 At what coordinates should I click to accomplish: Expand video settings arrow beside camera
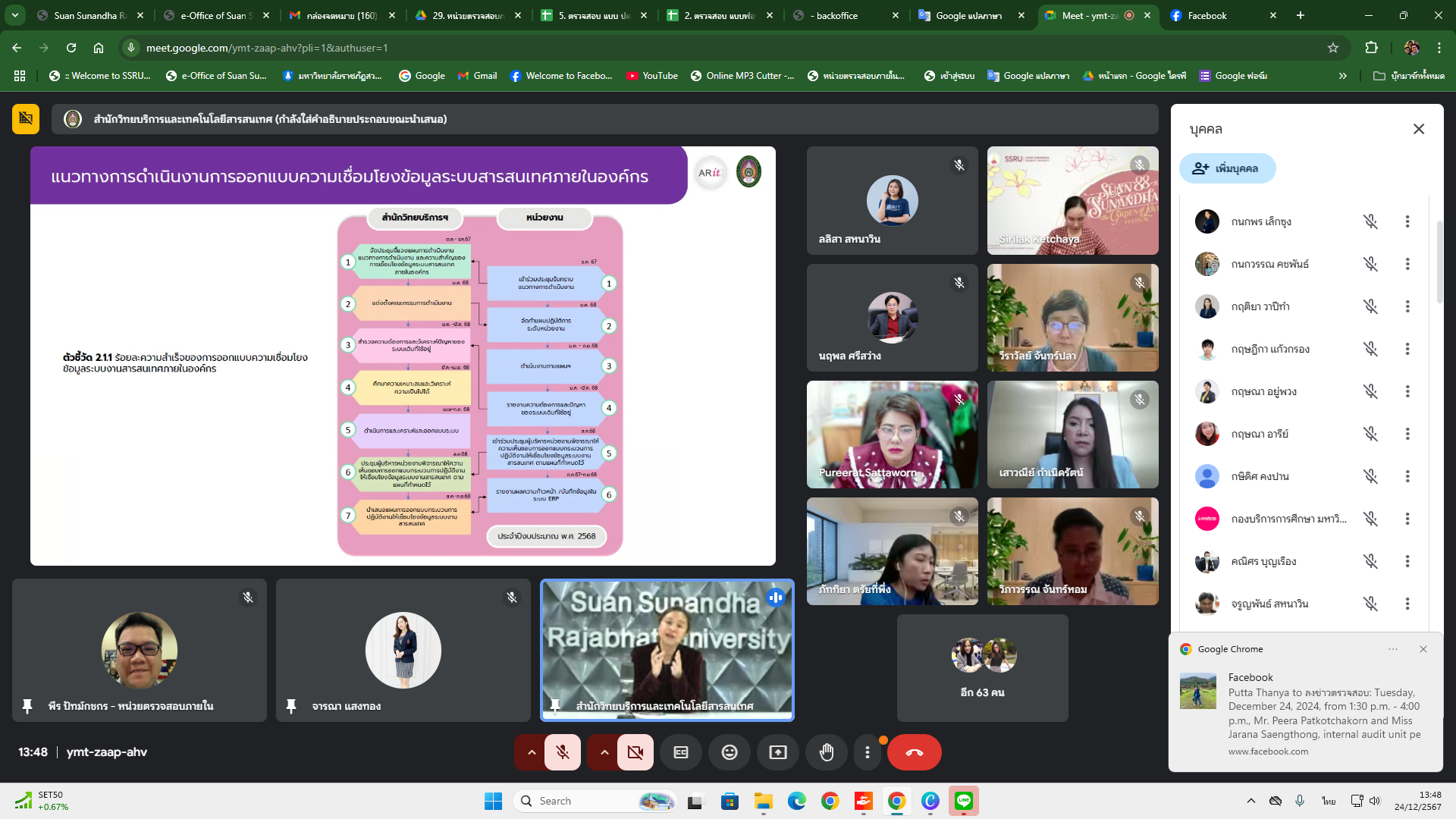pos(604,752)
